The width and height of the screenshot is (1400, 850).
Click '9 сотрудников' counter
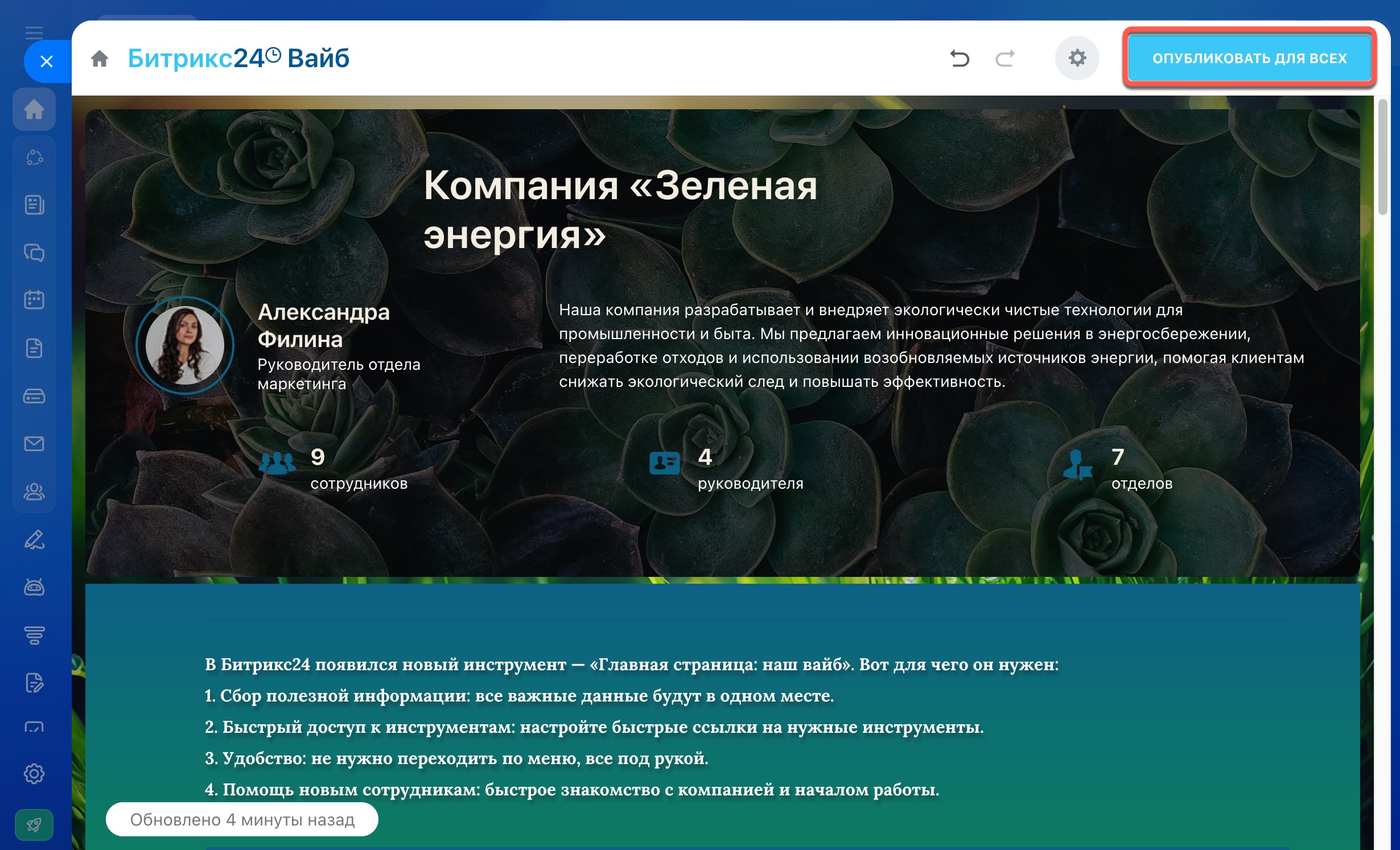tap(359, 469)
